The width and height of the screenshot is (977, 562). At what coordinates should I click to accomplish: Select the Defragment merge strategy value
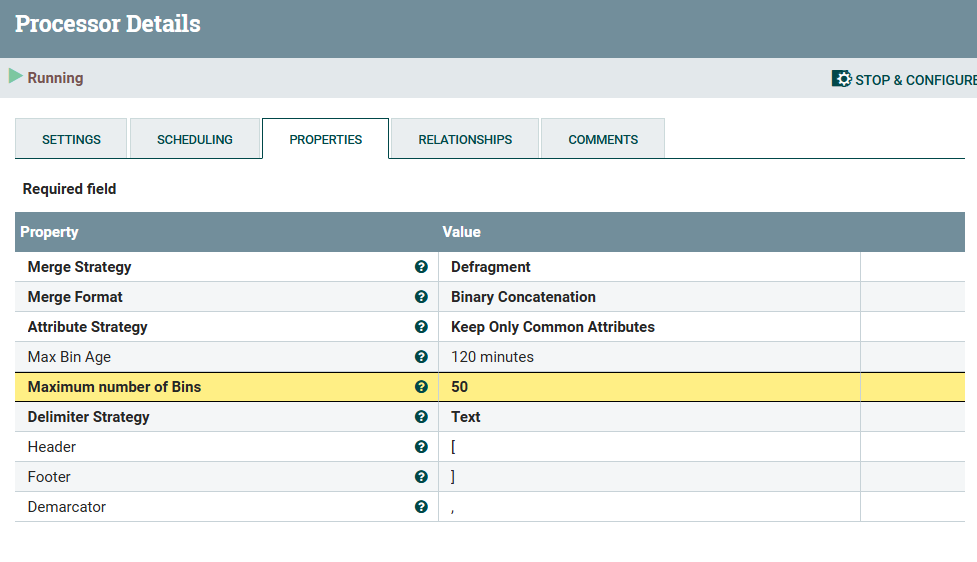pyautogui.click(x=490, y=267)
